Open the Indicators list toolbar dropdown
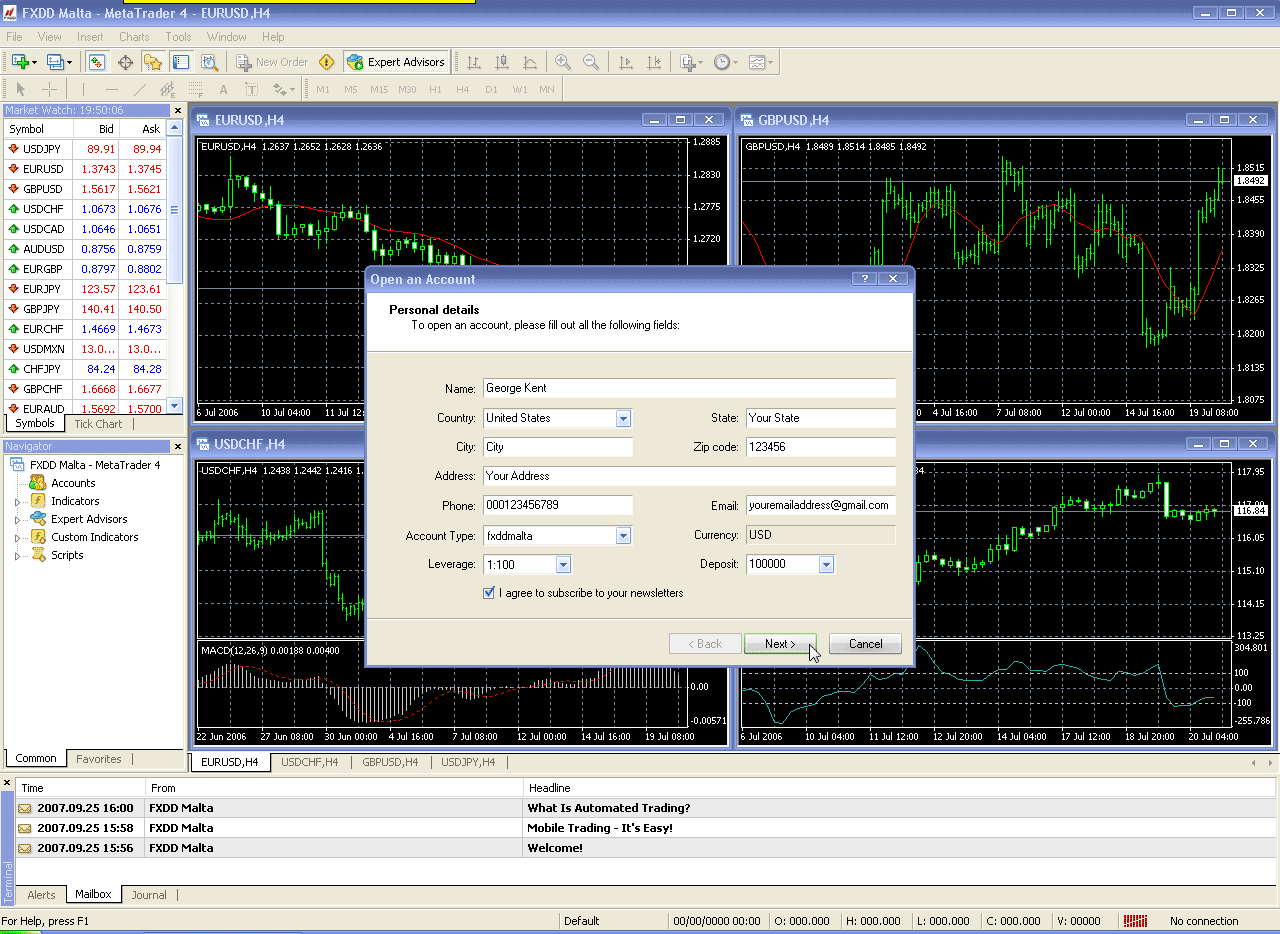Screen dimensions: 1280x934 [x=691, y=62]
